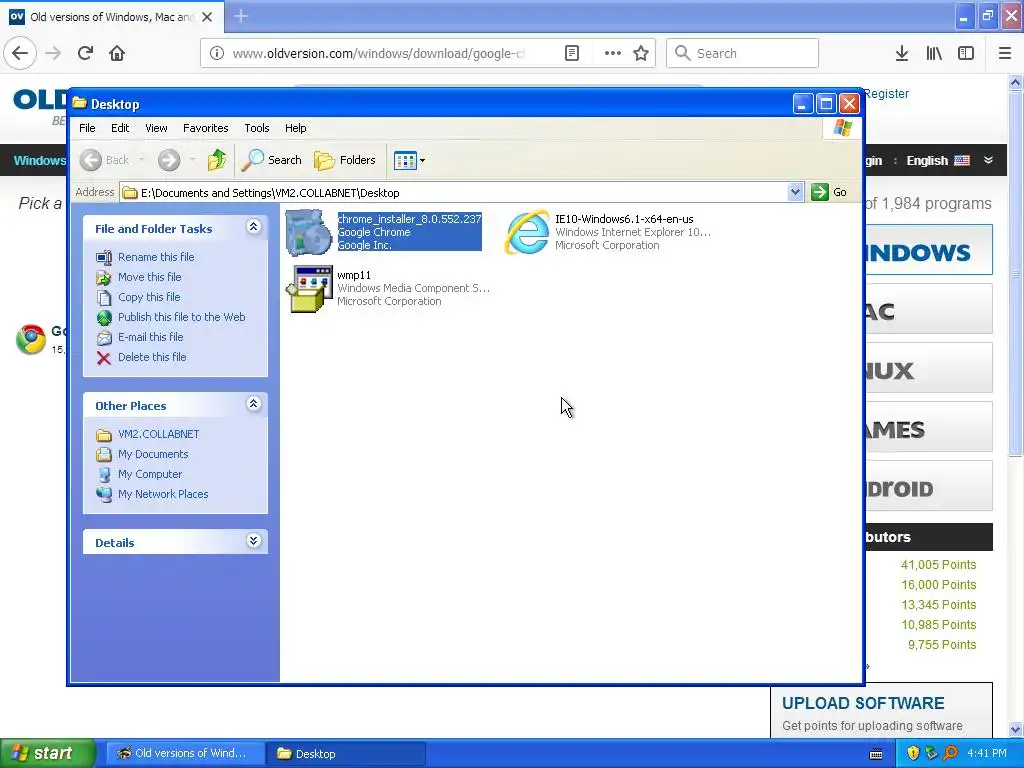This screenshot has height=768, width=1024.
Task: Open Firefox library icon
Action: coord(934,53)
